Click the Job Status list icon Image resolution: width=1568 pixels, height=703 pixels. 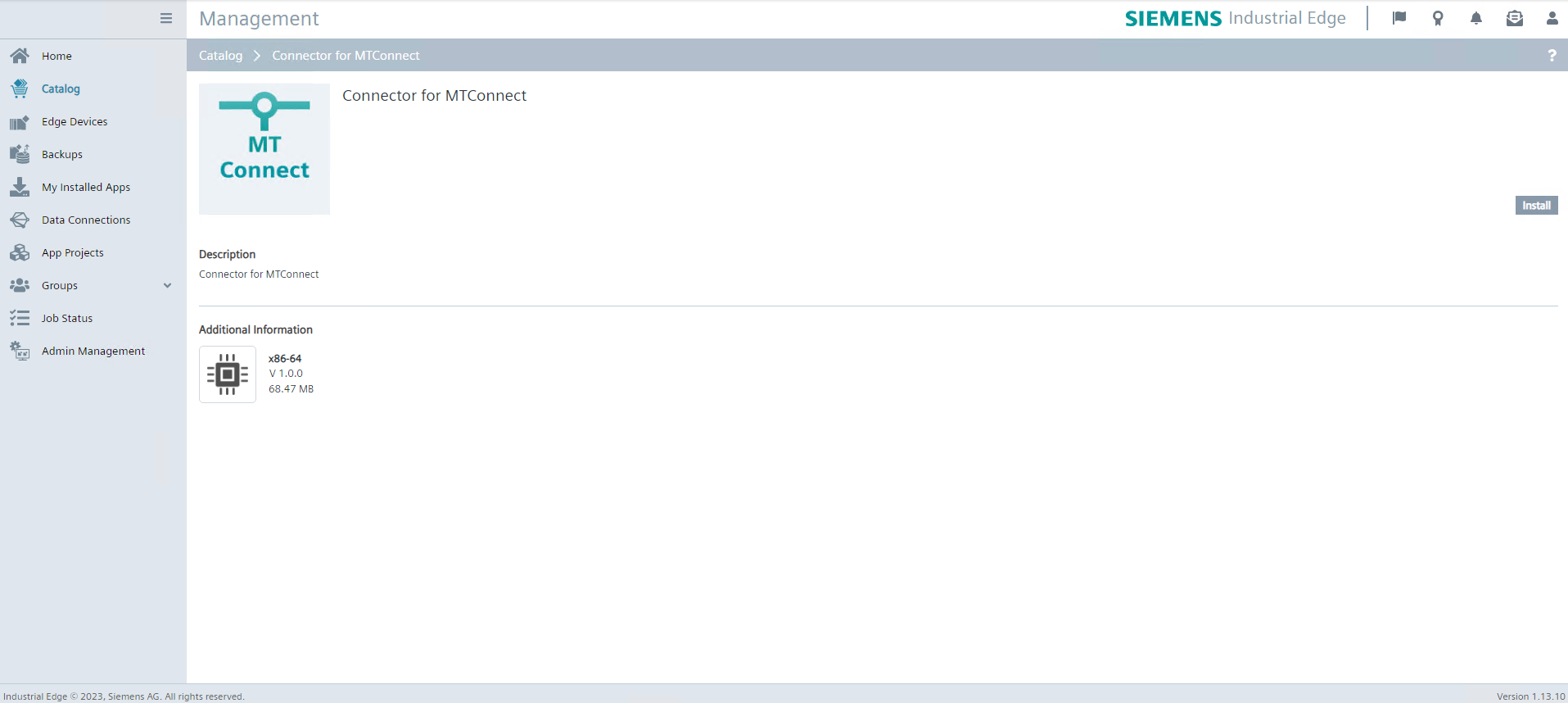20,318
